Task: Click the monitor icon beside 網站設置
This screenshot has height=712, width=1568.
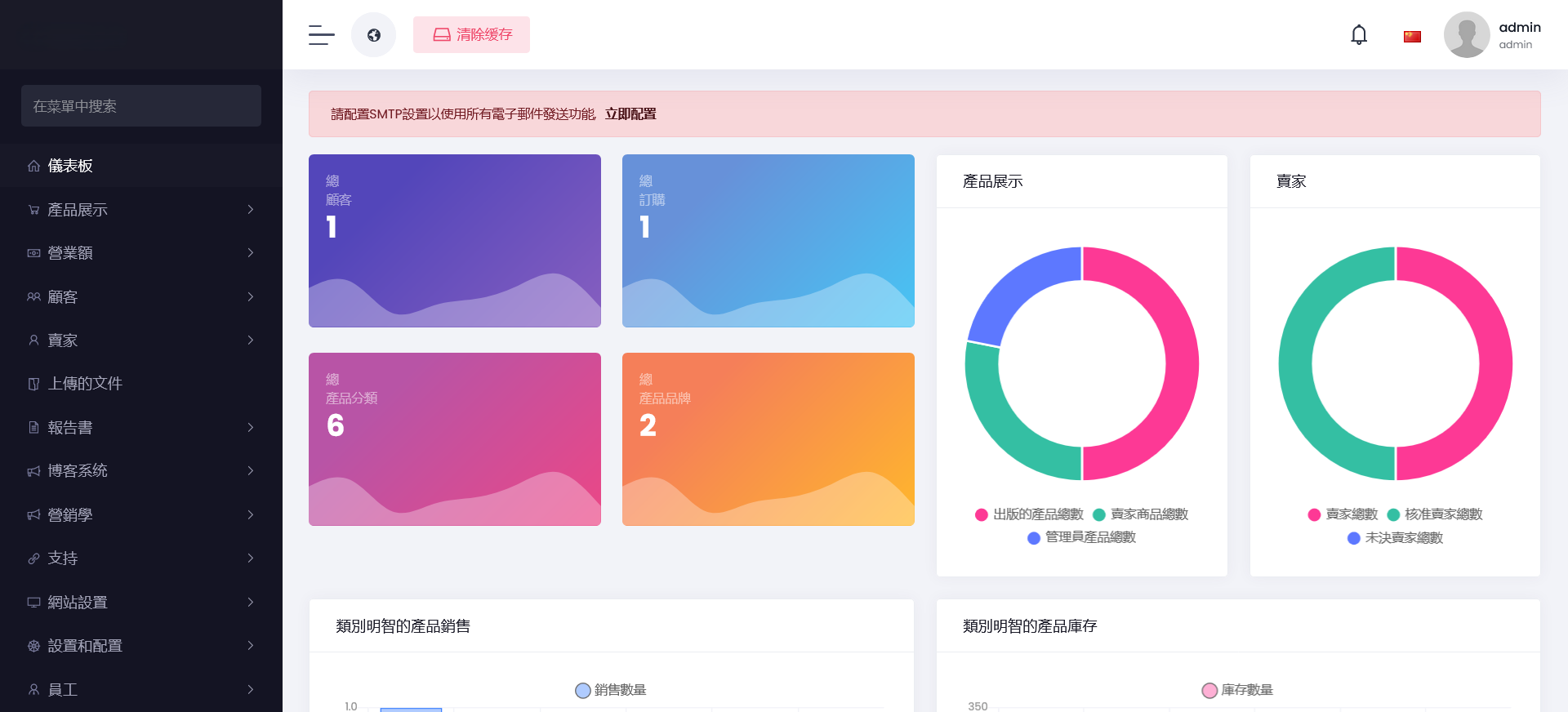Action: coord(33,603)
